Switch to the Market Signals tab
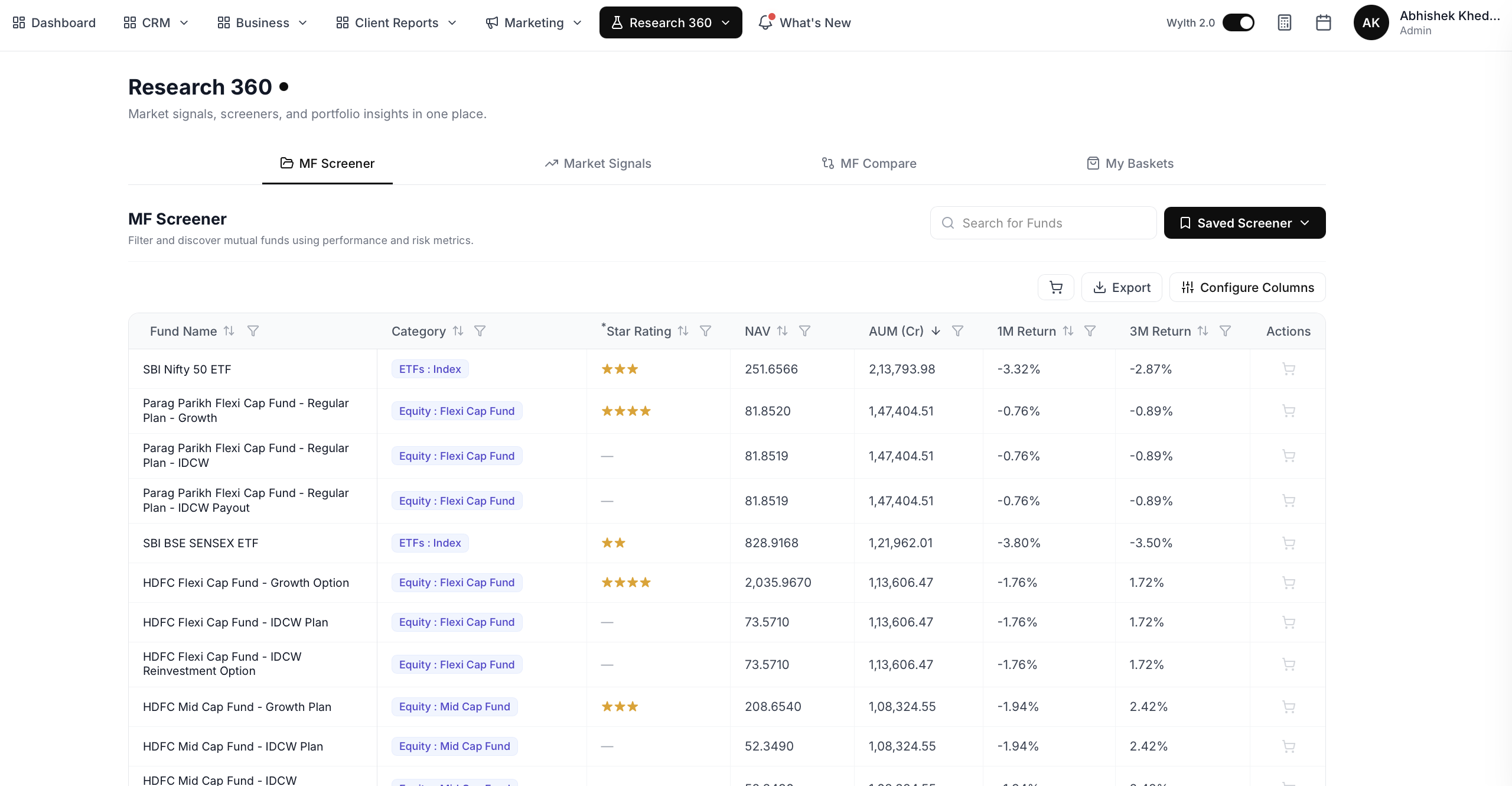Viewport: 1512px width, 786px height. point(598,163)
